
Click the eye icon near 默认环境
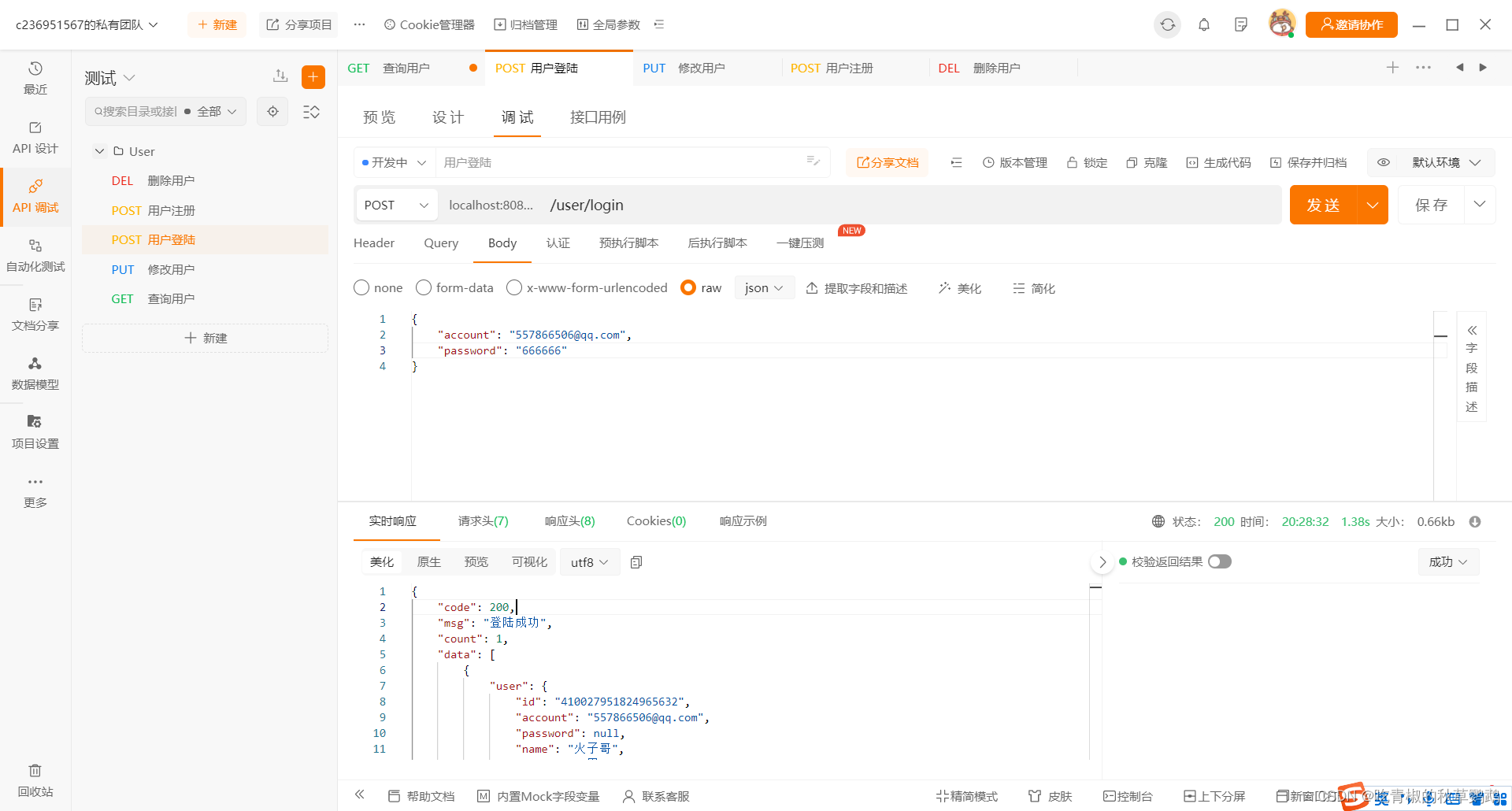[x=1384, y=162]
